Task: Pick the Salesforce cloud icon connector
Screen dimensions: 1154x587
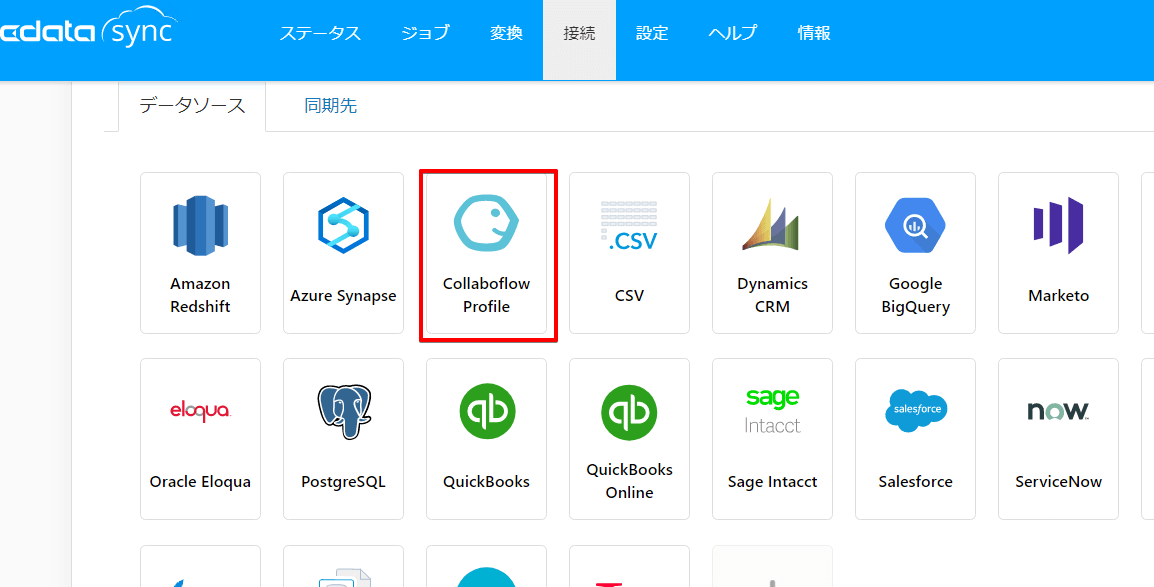Action: tap(916, 410)
